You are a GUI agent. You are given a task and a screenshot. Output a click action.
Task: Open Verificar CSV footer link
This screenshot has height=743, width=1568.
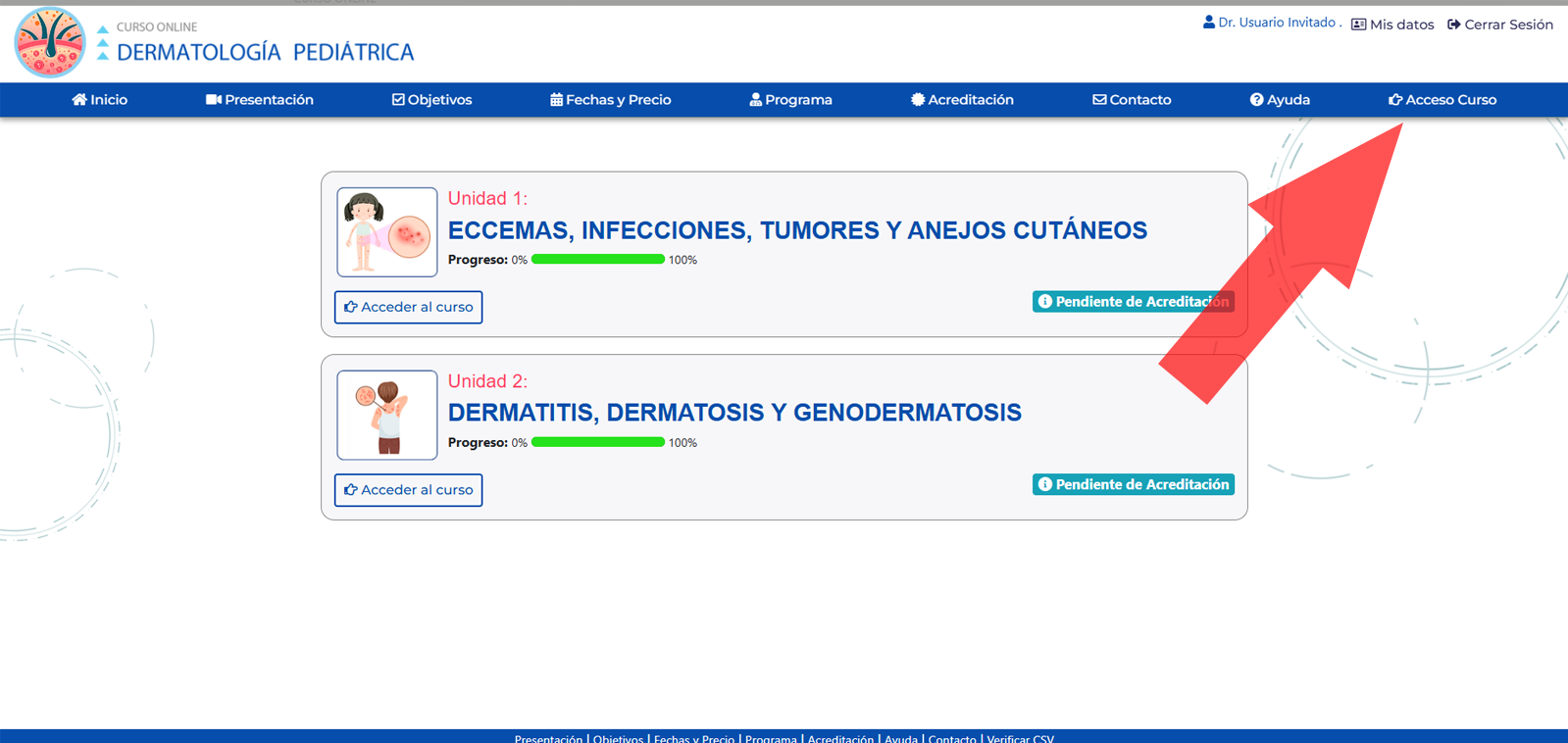tap(1020, 738)
